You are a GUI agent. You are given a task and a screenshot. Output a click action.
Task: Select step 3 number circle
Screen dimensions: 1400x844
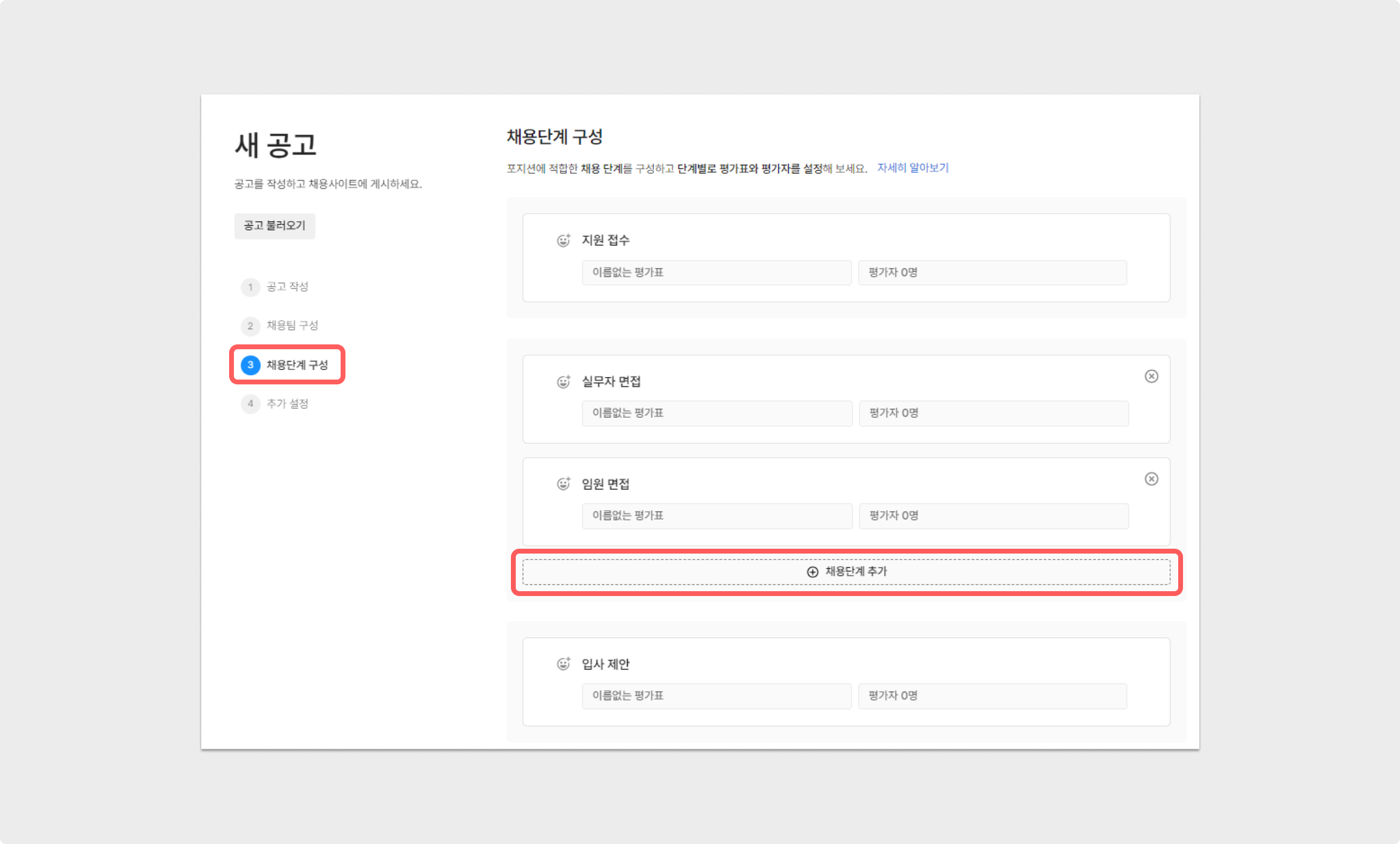click(250, 365)
